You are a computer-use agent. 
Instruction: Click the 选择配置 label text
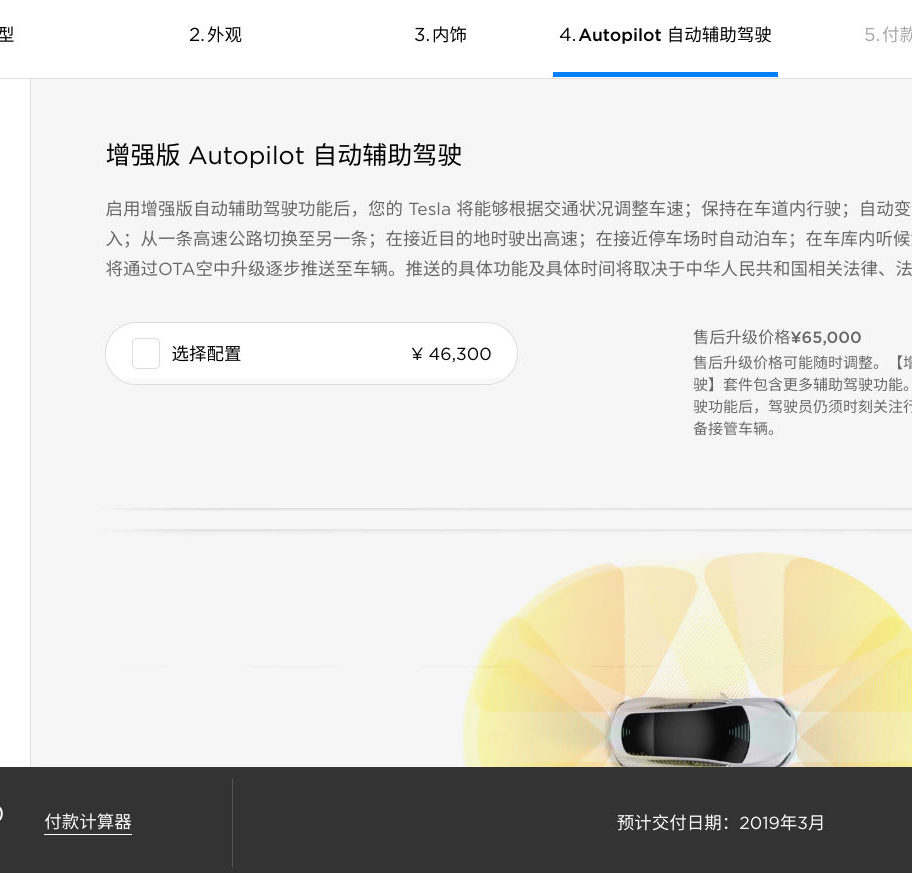click(206, 354)
